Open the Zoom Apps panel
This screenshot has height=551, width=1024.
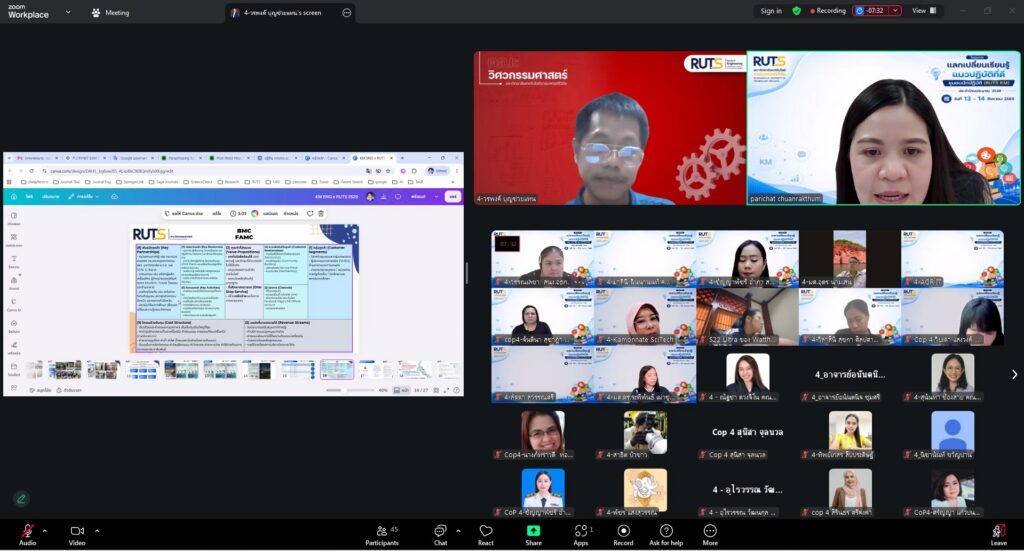(581, 535)
